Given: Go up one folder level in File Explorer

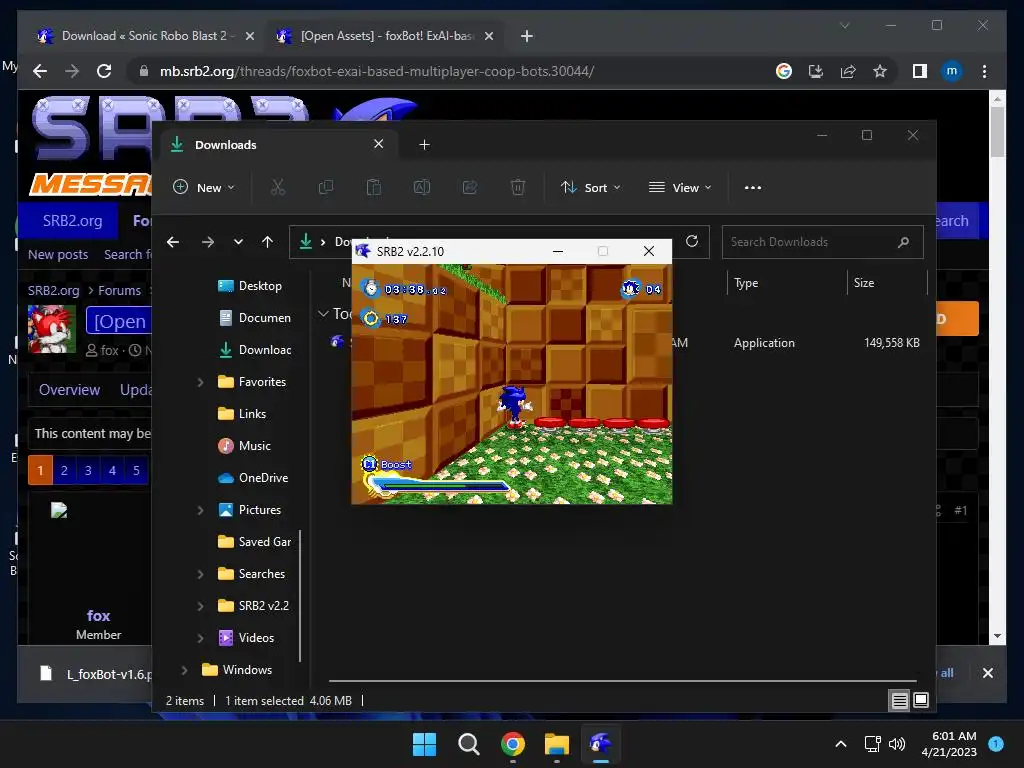Looking at the screenshot, I should [267, 242].
